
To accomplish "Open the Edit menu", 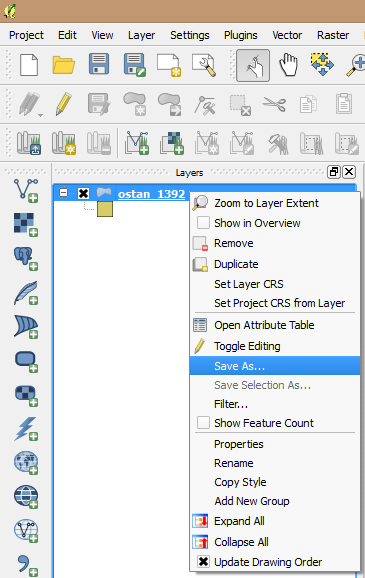I will (67, 35).
